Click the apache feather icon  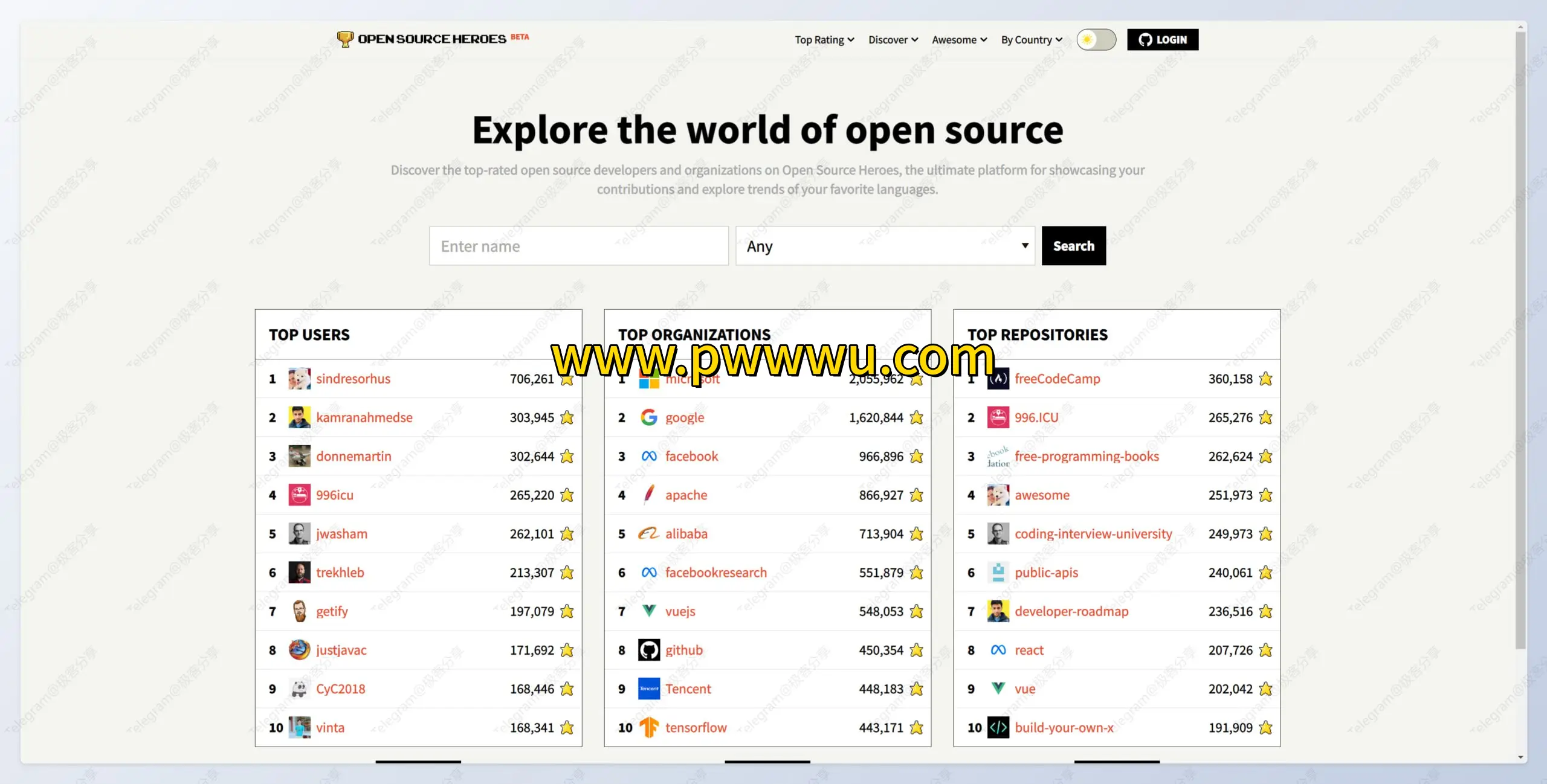pos(648,495)
